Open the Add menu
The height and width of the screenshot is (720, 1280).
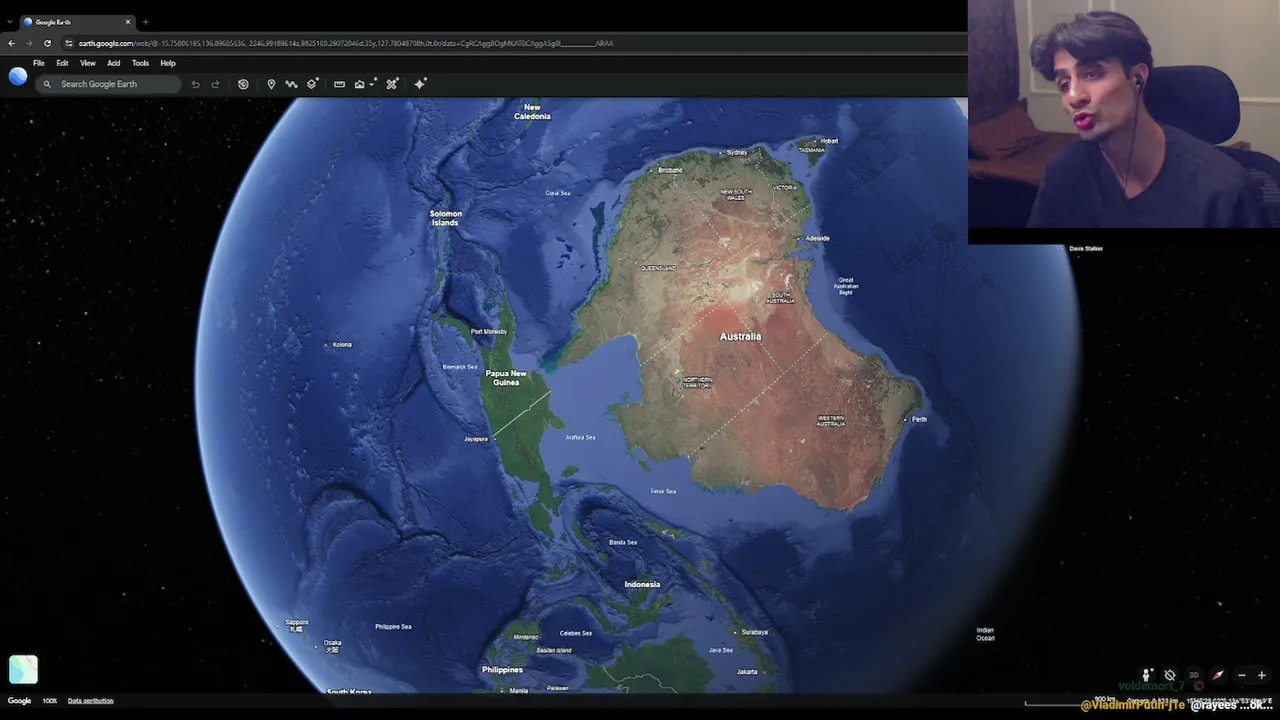pos(114,63)
